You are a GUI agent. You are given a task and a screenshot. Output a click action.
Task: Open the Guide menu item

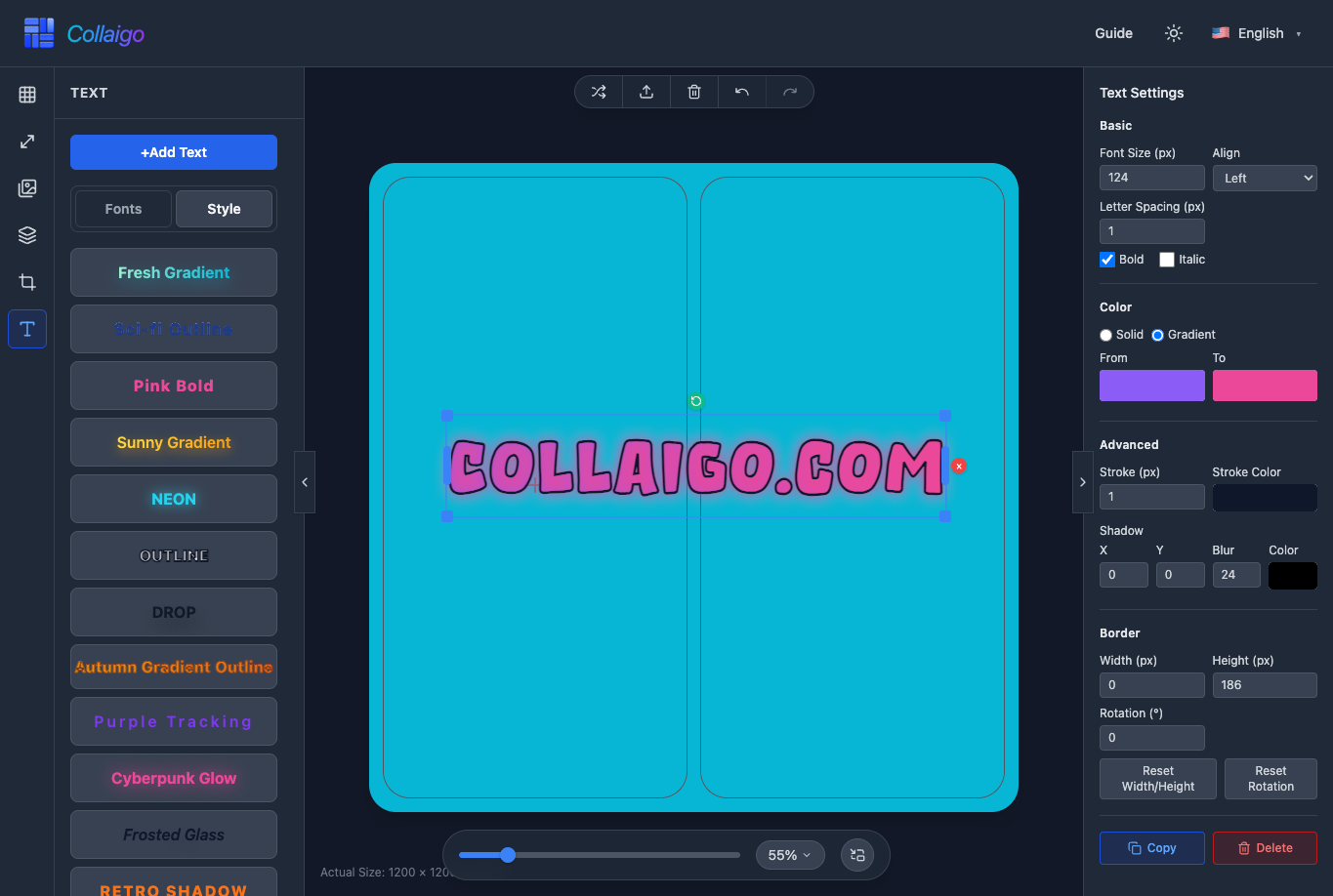[1113, 33]
